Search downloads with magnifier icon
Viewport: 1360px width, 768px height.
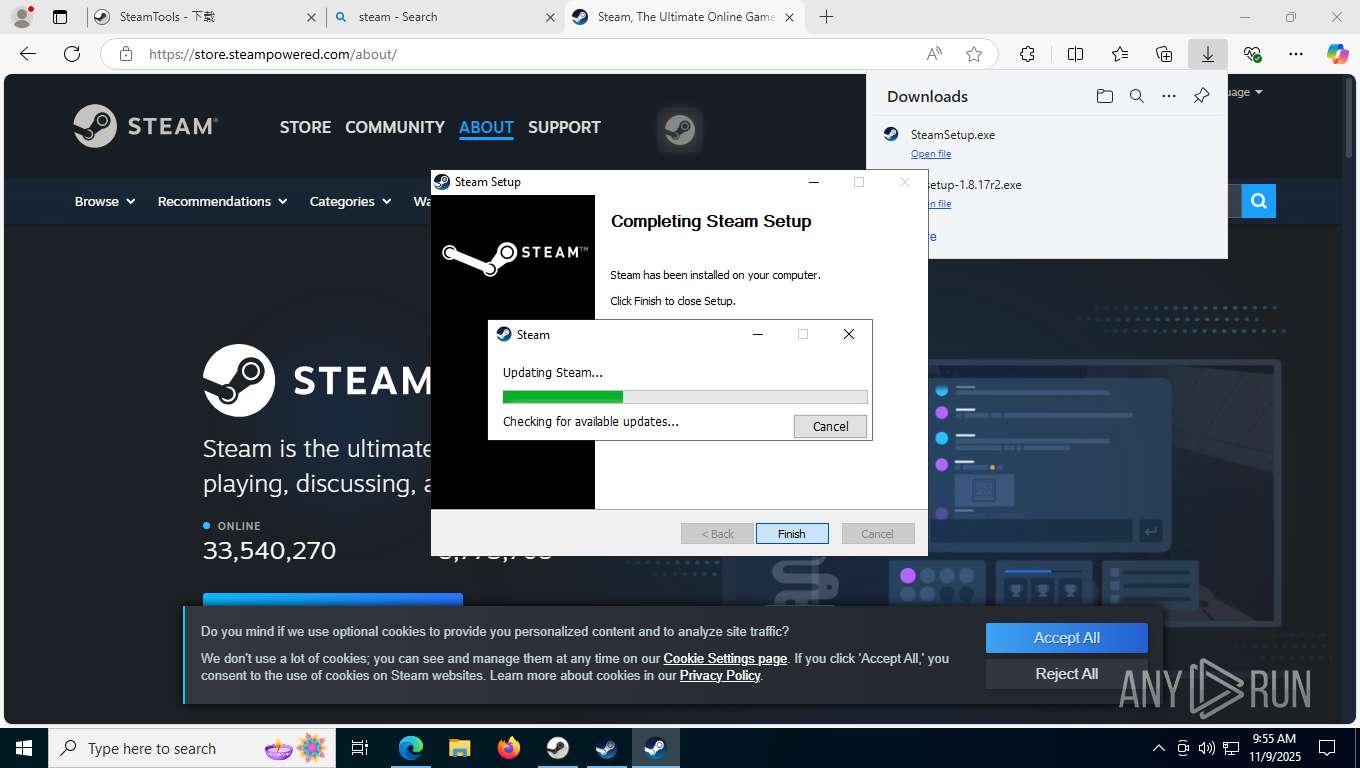point(1137,96)
